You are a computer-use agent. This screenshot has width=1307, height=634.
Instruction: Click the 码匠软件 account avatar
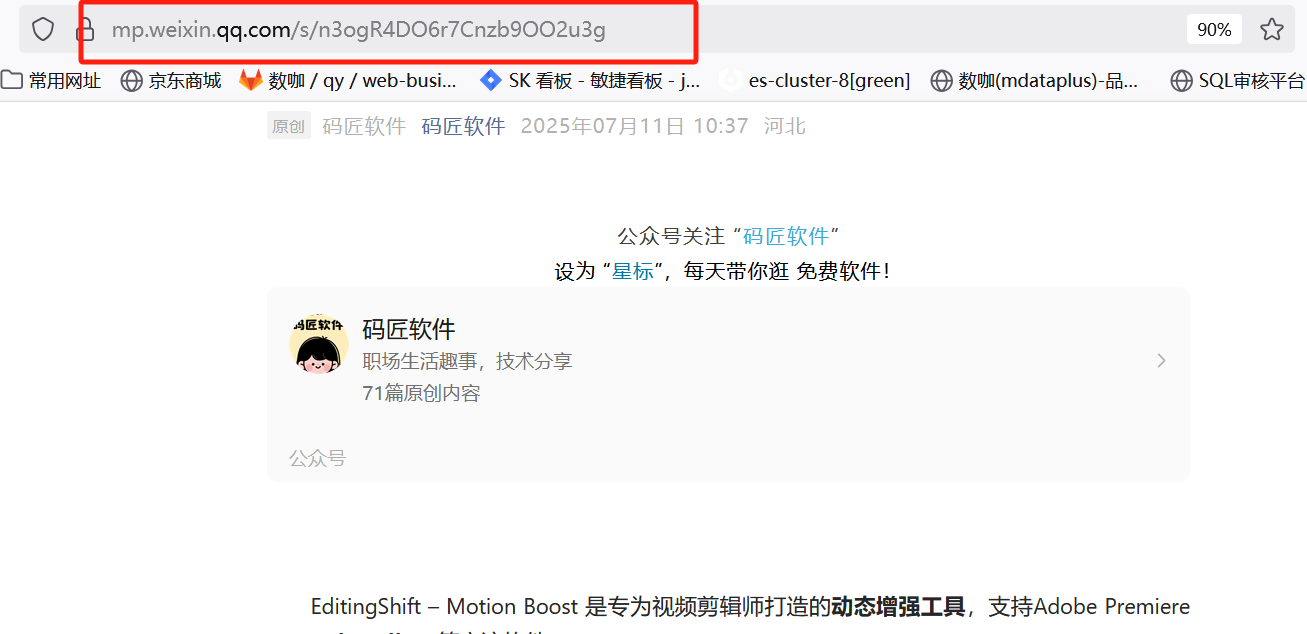pos(318,344)
